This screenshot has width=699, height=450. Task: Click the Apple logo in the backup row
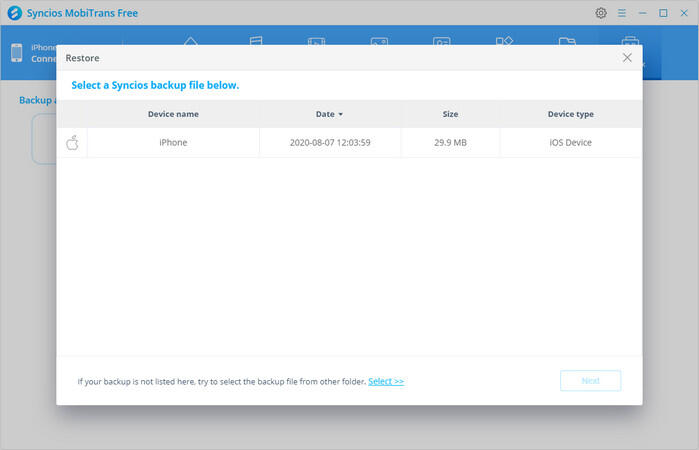(x=72, y=143)
